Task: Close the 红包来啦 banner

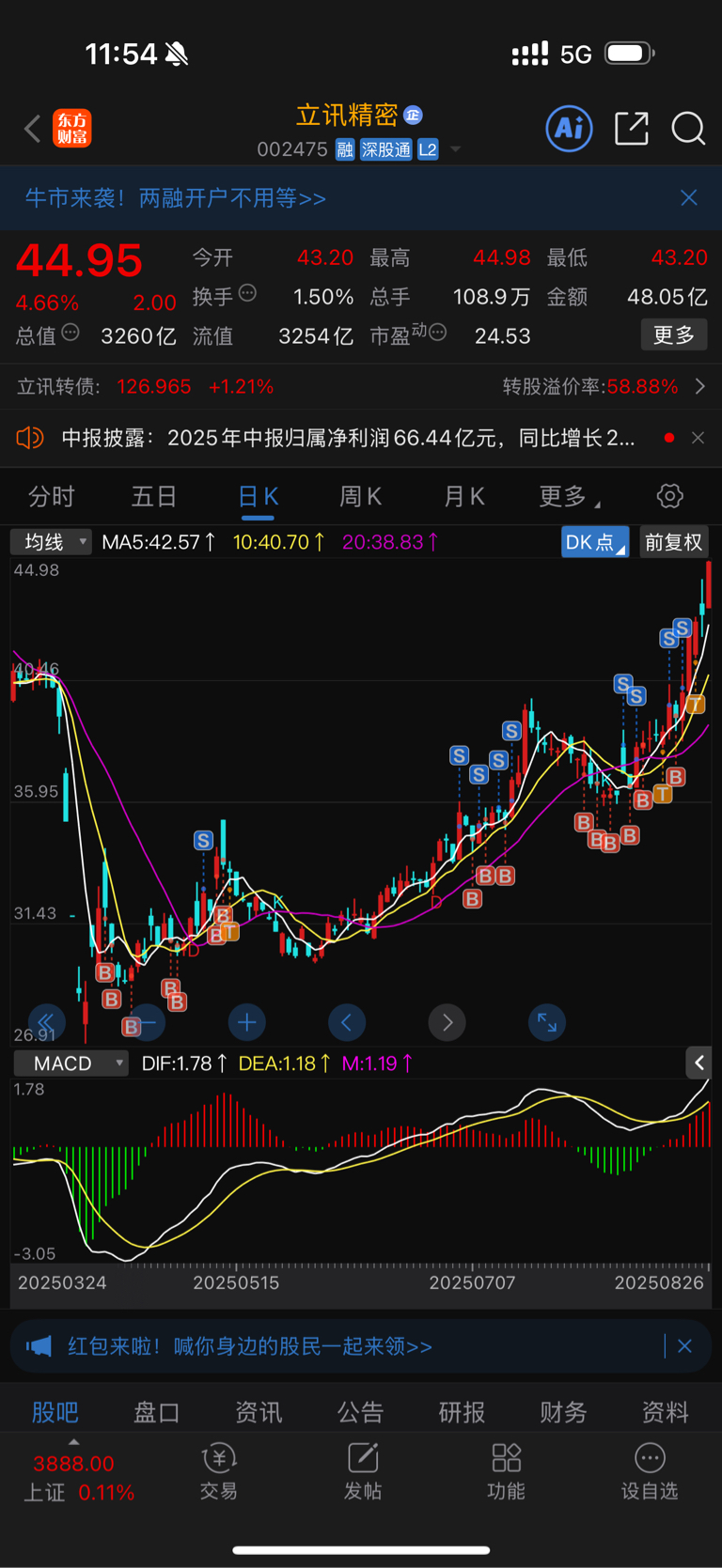Action: [685, 1346]
